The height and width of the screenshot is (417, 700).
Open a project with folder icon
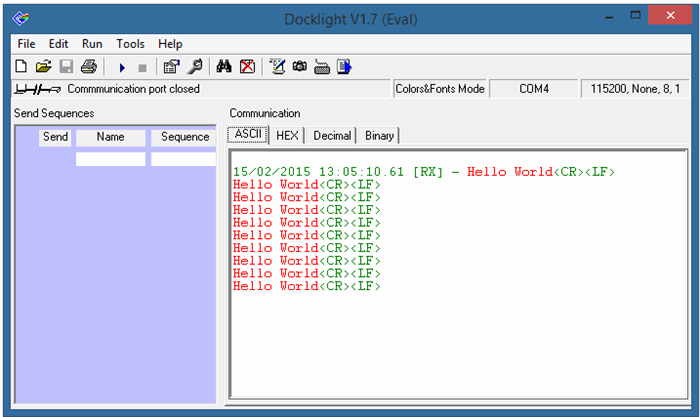coord(43,67)
